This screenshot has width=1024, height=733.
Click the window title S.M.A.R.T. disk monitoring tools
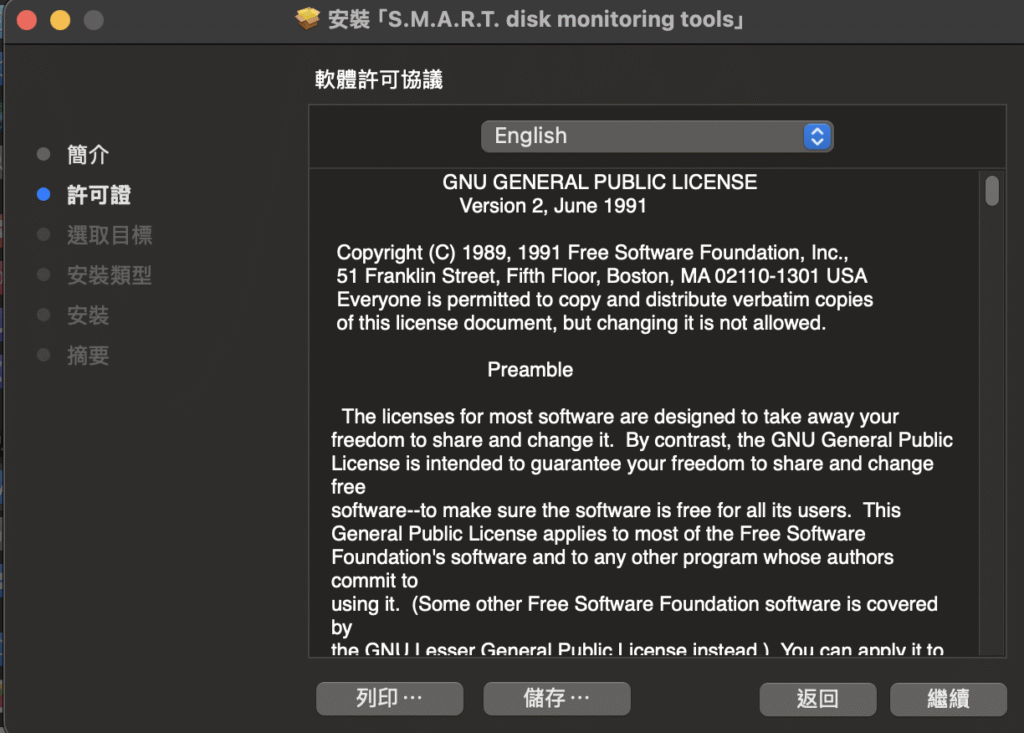coord(536,20)
